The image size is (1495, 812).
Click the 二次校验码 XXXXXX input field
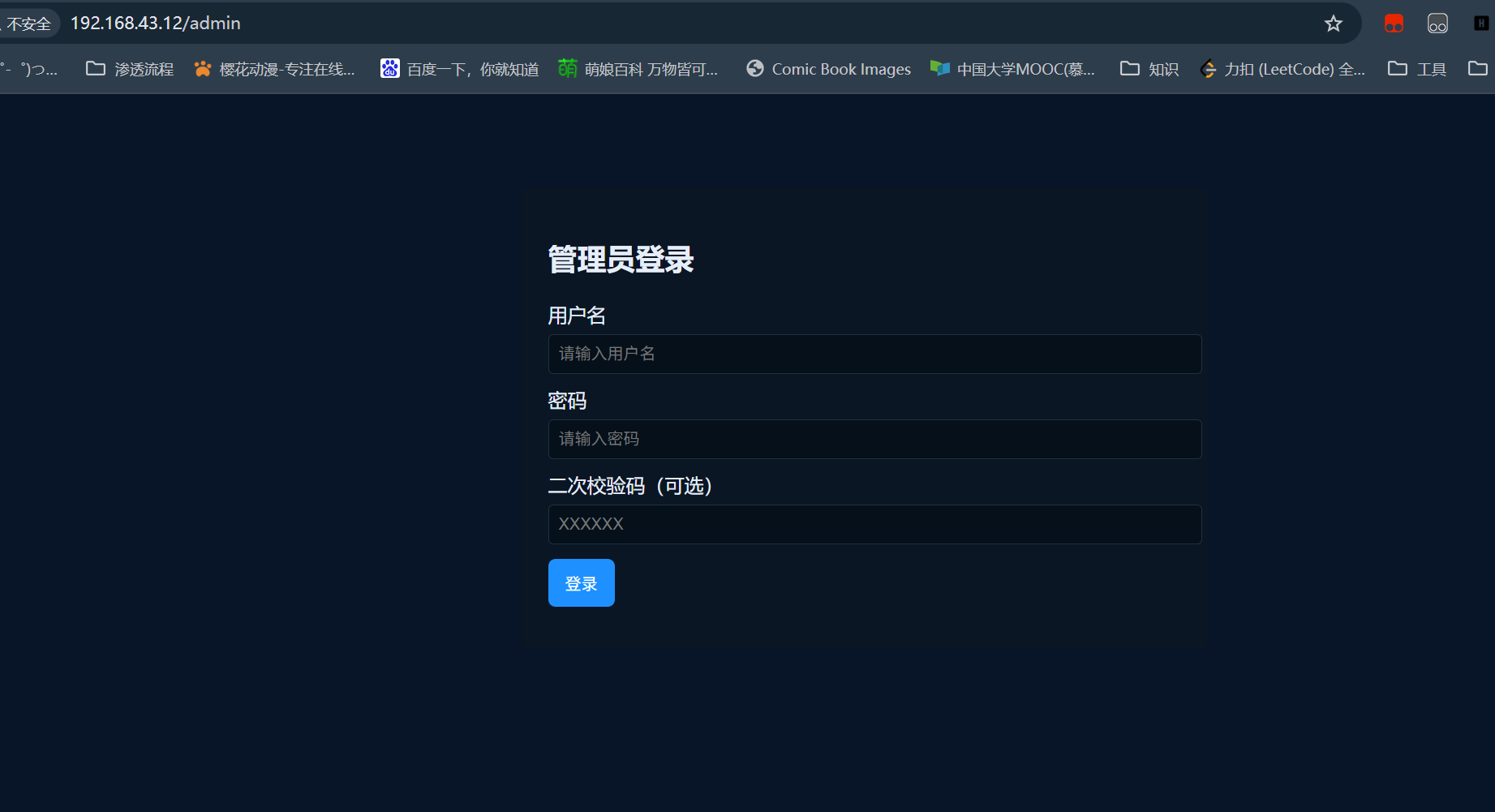(874, 524)
